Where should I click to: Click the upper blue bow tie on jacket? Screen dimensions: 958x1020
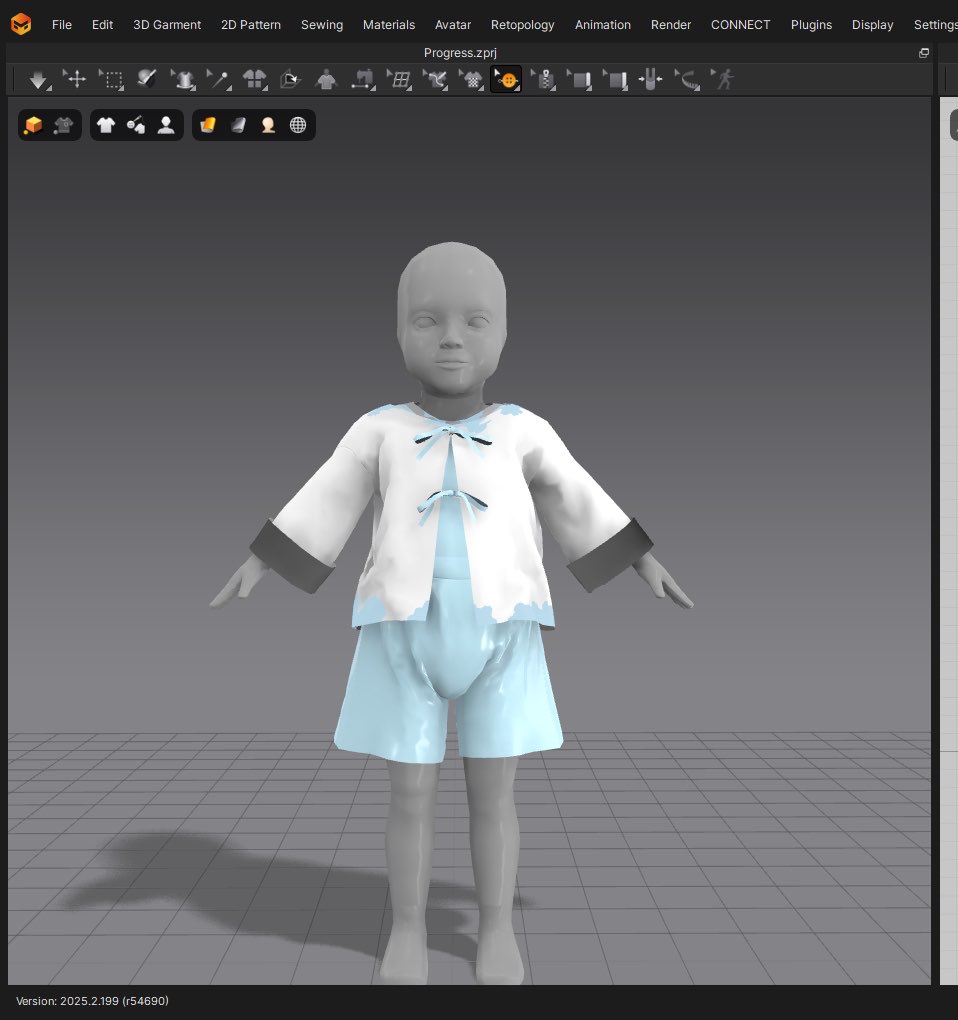pos(452,439)
